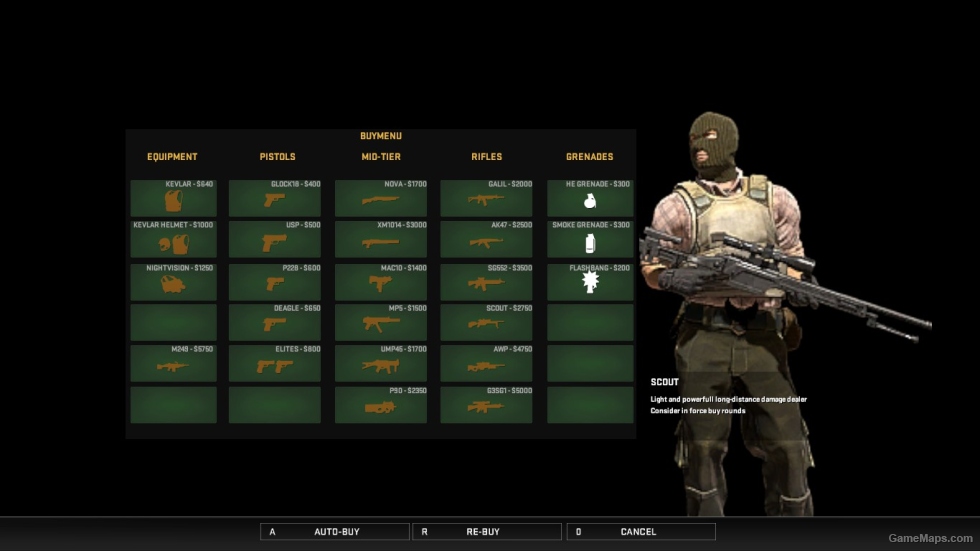Select the Glock18 pistol

point(275,198)
